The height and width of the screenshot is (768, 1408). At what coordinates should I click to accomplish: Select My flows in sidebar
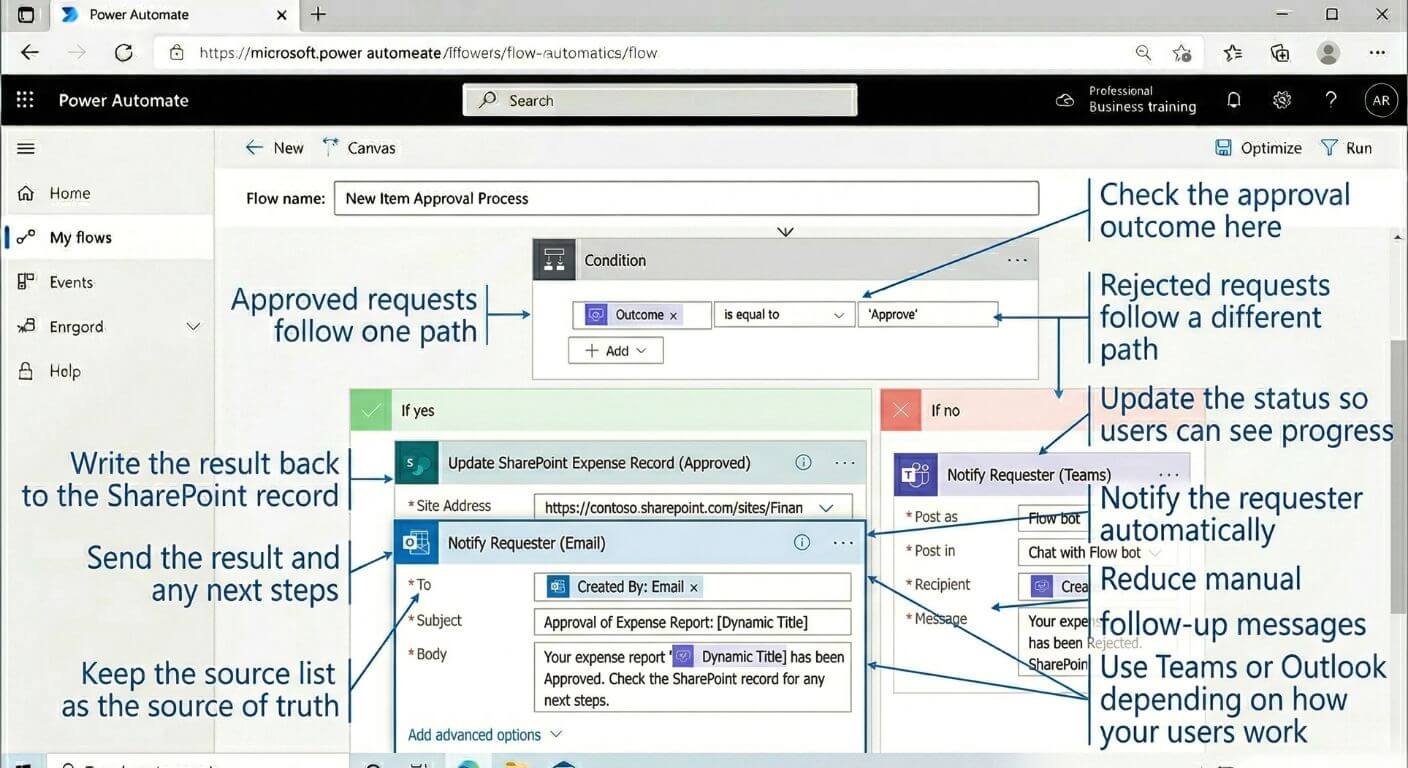tap(80, 237)
